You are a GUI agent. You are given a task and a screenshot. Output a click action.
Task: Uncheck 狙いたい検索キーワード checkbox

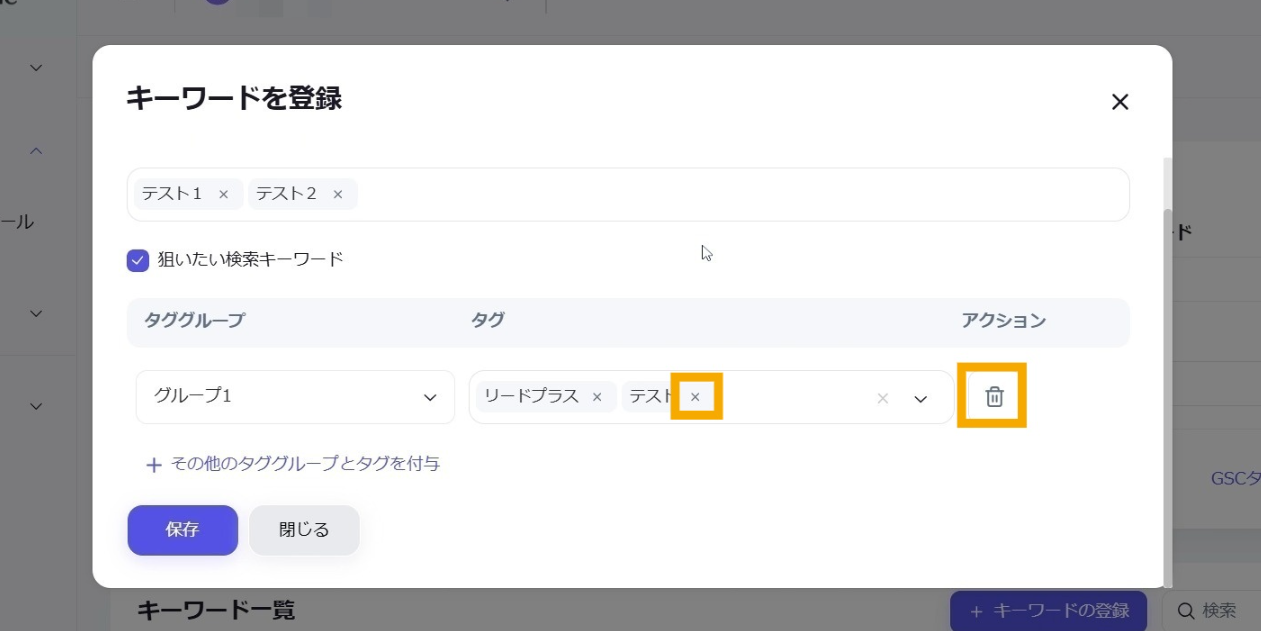click(138, 260)
